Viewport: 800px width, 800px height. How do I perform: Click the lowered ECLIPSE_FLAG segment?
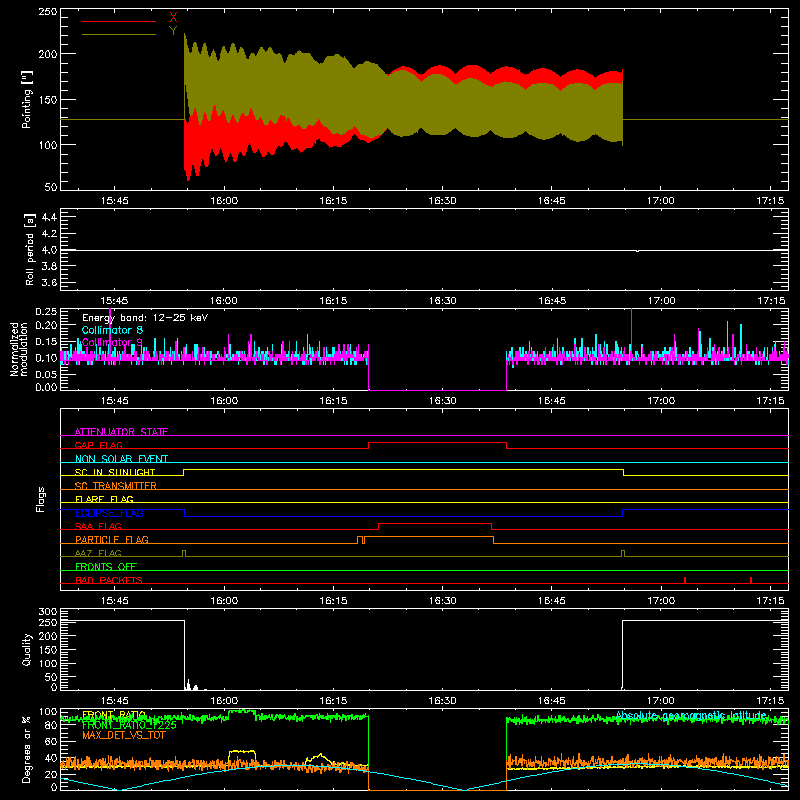point(403,516)
